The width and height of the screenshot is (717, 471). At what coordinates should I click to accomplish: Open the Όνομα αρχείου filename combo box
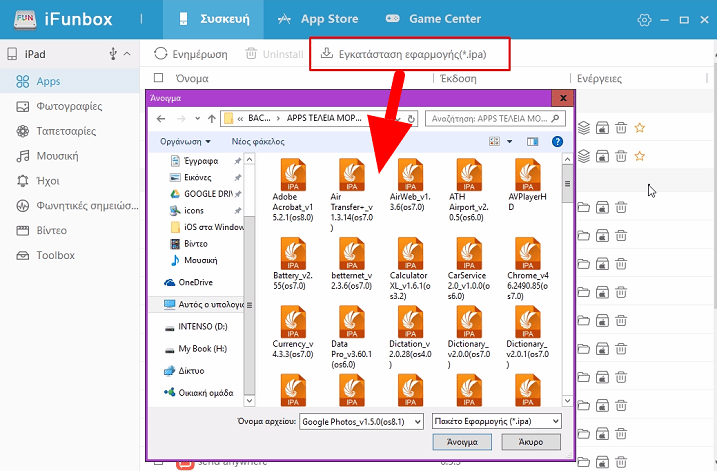[361, 422]
